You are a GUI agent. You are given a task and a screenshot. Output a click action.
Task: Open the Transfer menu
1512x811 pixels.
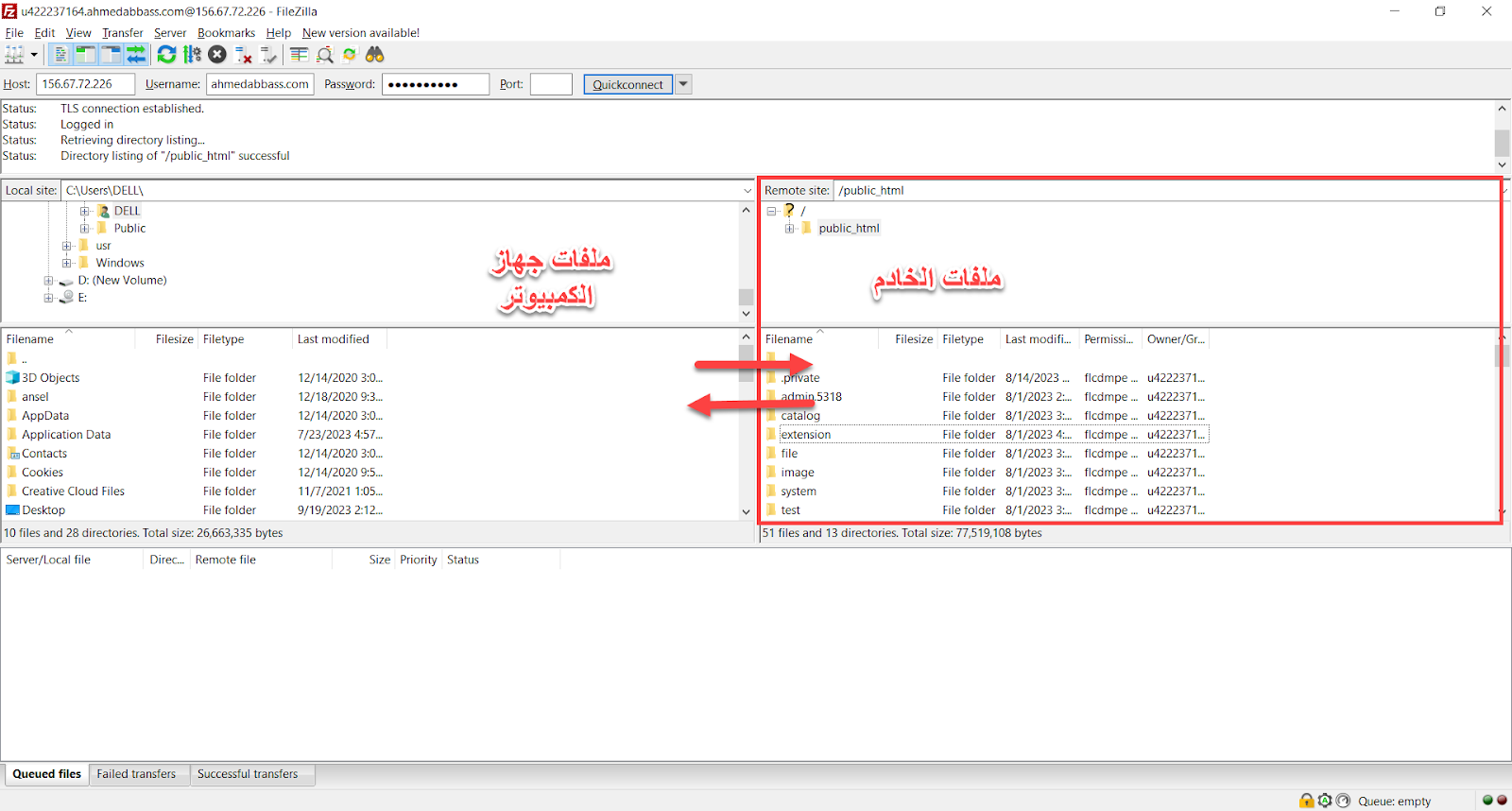[123, 32]
